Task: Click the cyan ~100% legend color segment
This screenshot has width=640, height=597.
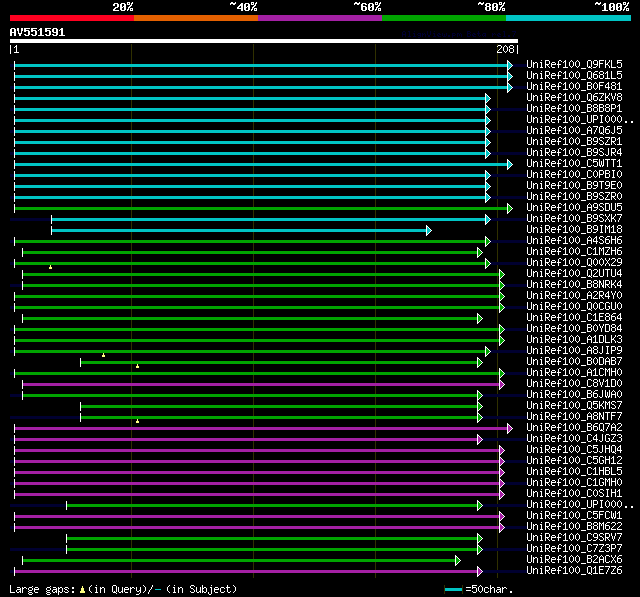Action: [569, 18]
